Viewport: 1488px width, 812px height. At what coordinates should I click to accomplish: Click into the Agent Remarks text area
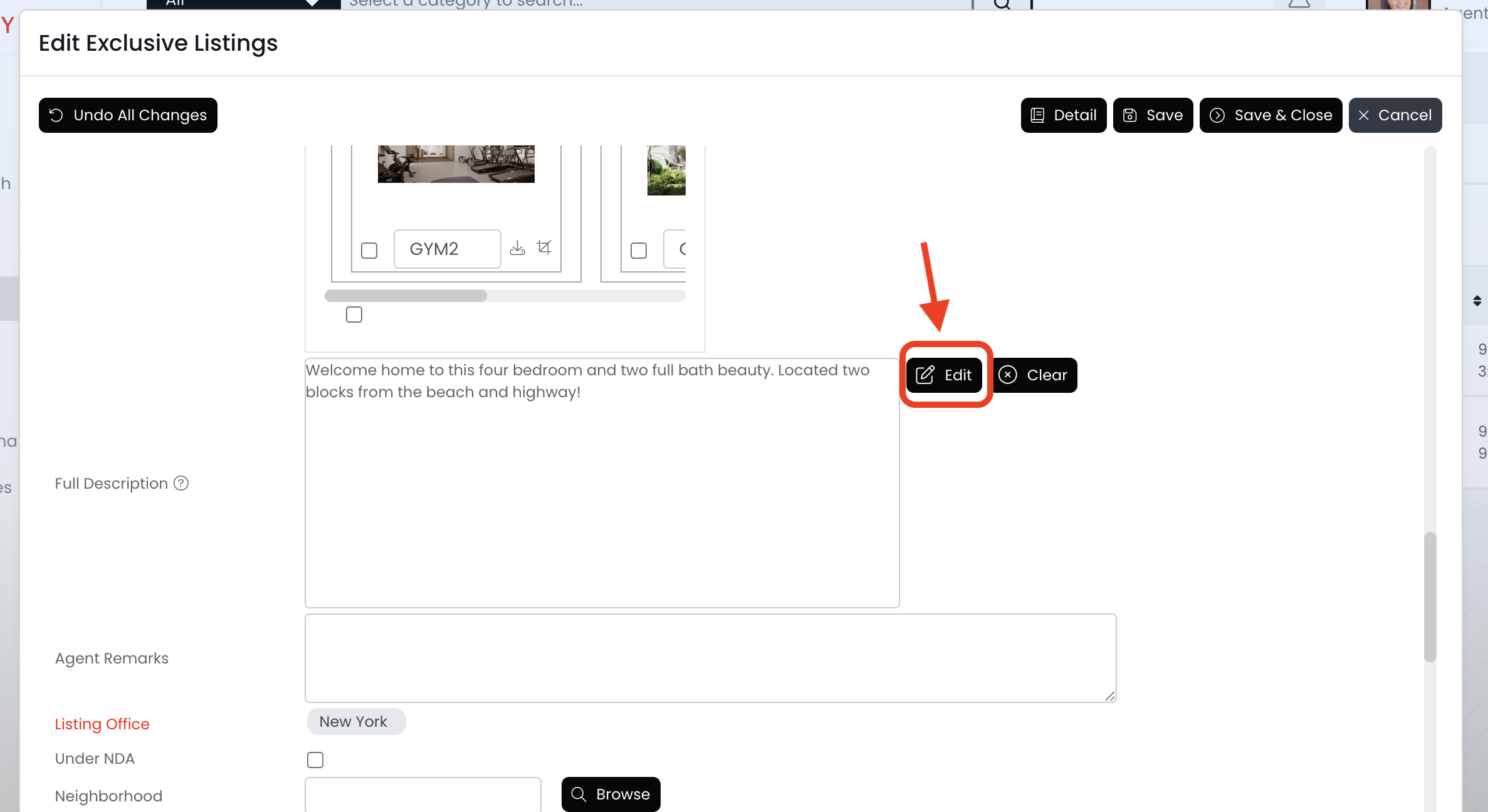[x=710, y=658]
